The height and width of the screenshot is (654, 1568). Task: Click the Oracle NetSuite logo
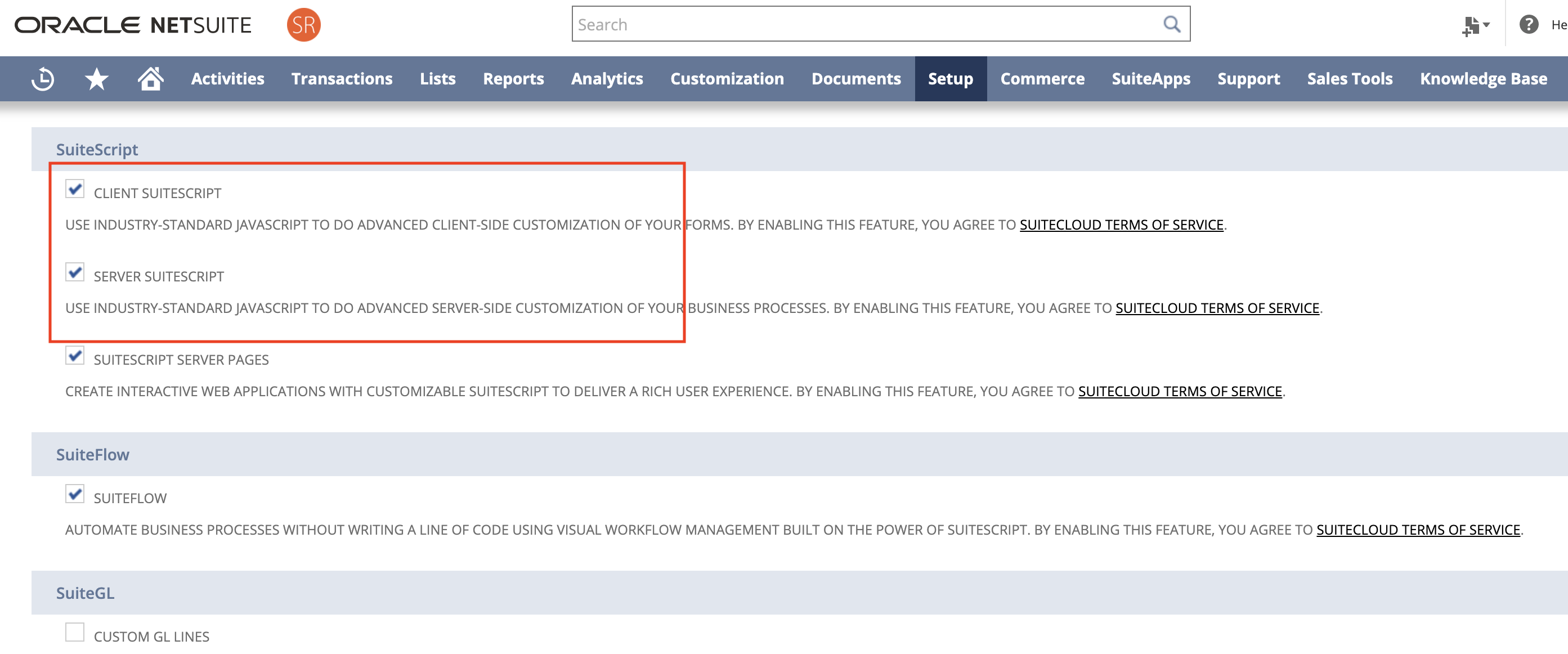133,25
